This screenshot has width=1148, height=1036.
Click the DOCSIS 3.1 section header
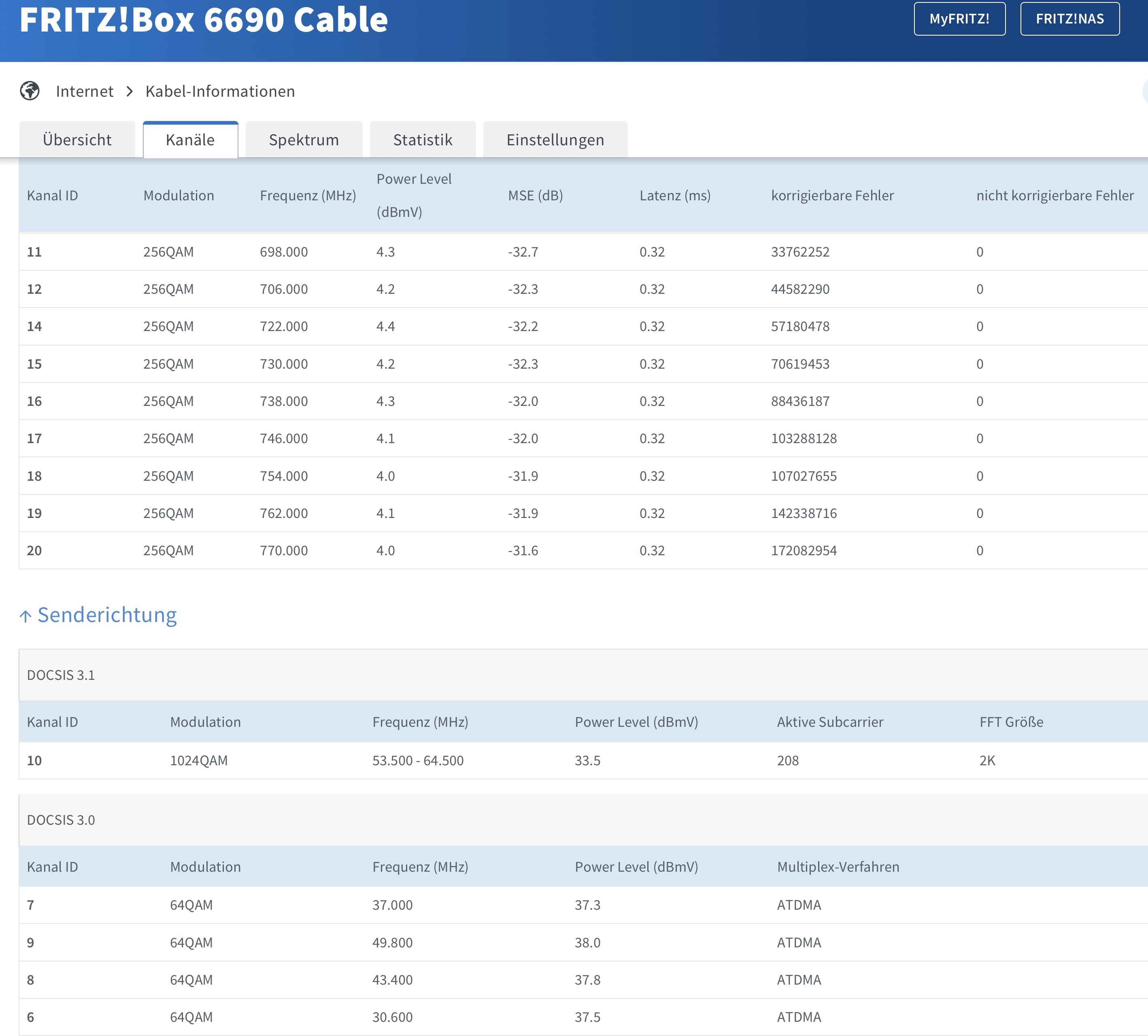pos(61,675)
